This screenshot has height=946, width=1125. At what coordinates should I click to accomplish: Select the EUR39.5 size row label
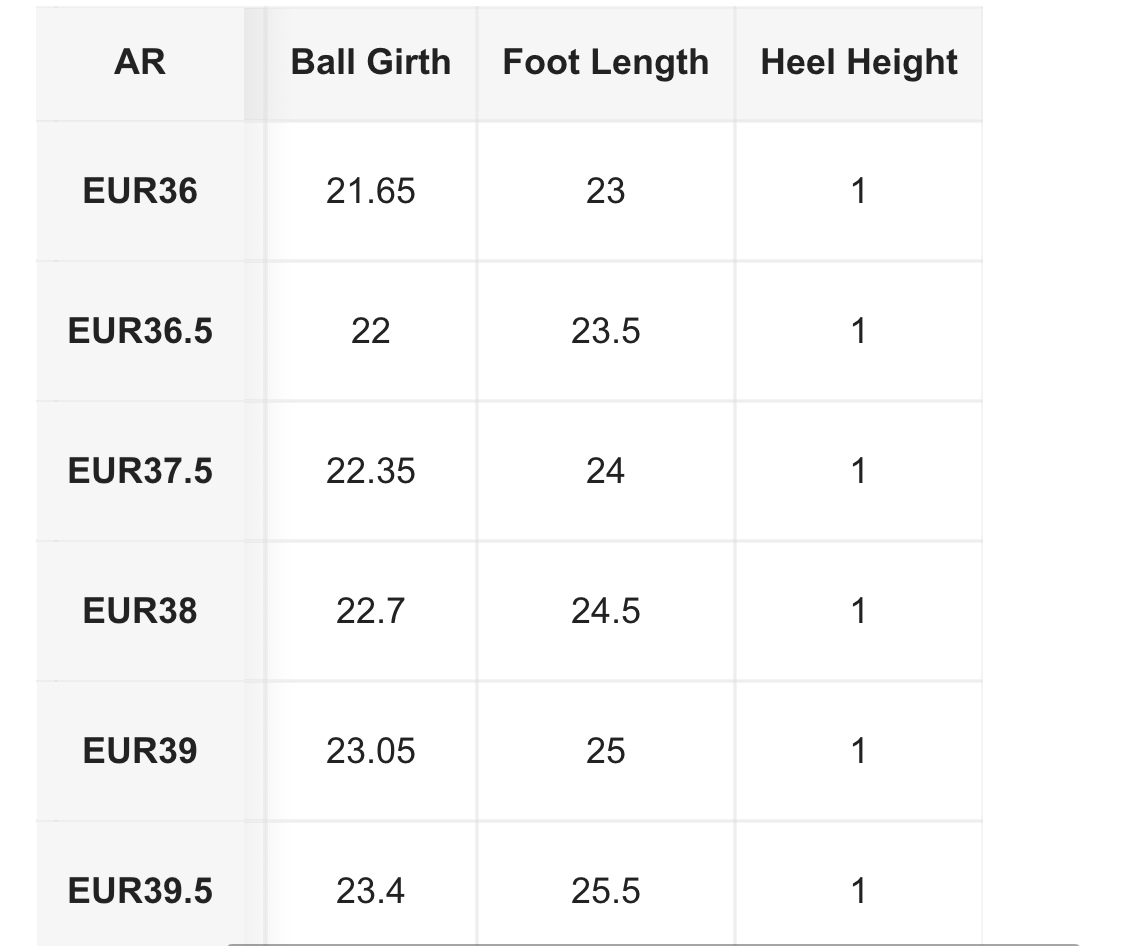[140, 891]
